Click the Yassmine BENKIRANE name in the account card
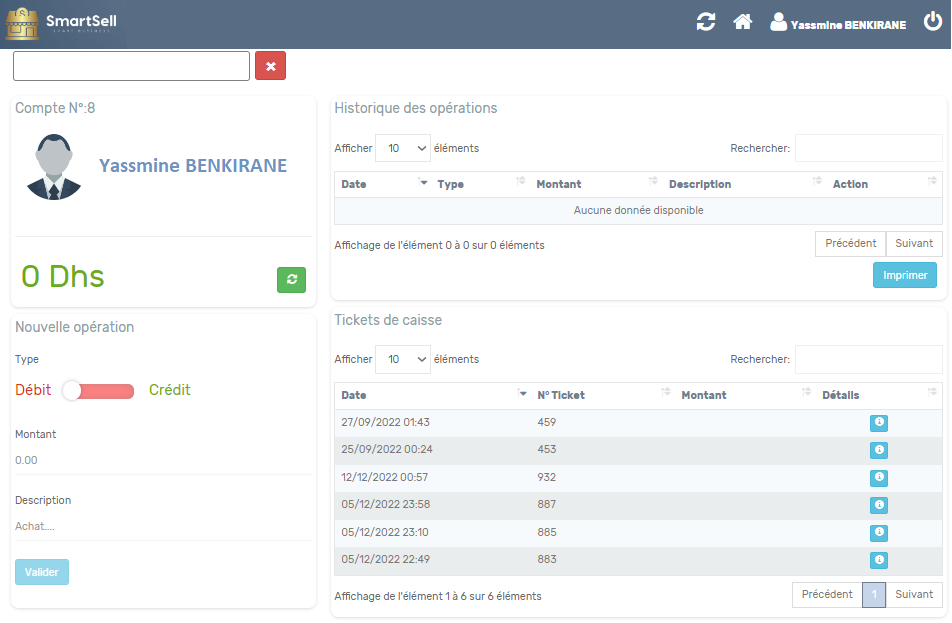This screenshot has width=952, height=623. (x=193, y=166)
